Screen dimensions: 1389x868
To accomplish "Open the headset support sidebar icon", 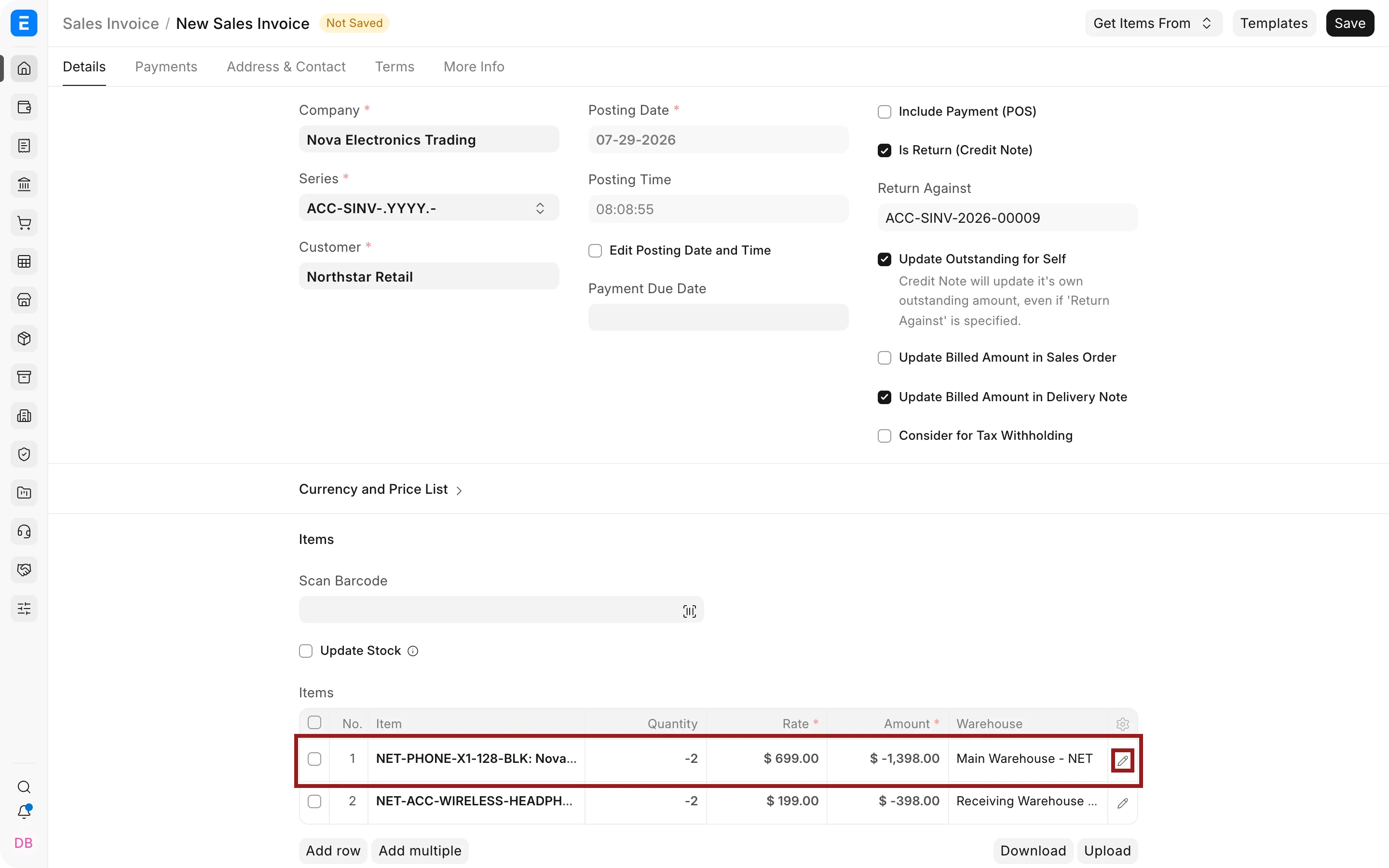I will (x=24, y=531).
